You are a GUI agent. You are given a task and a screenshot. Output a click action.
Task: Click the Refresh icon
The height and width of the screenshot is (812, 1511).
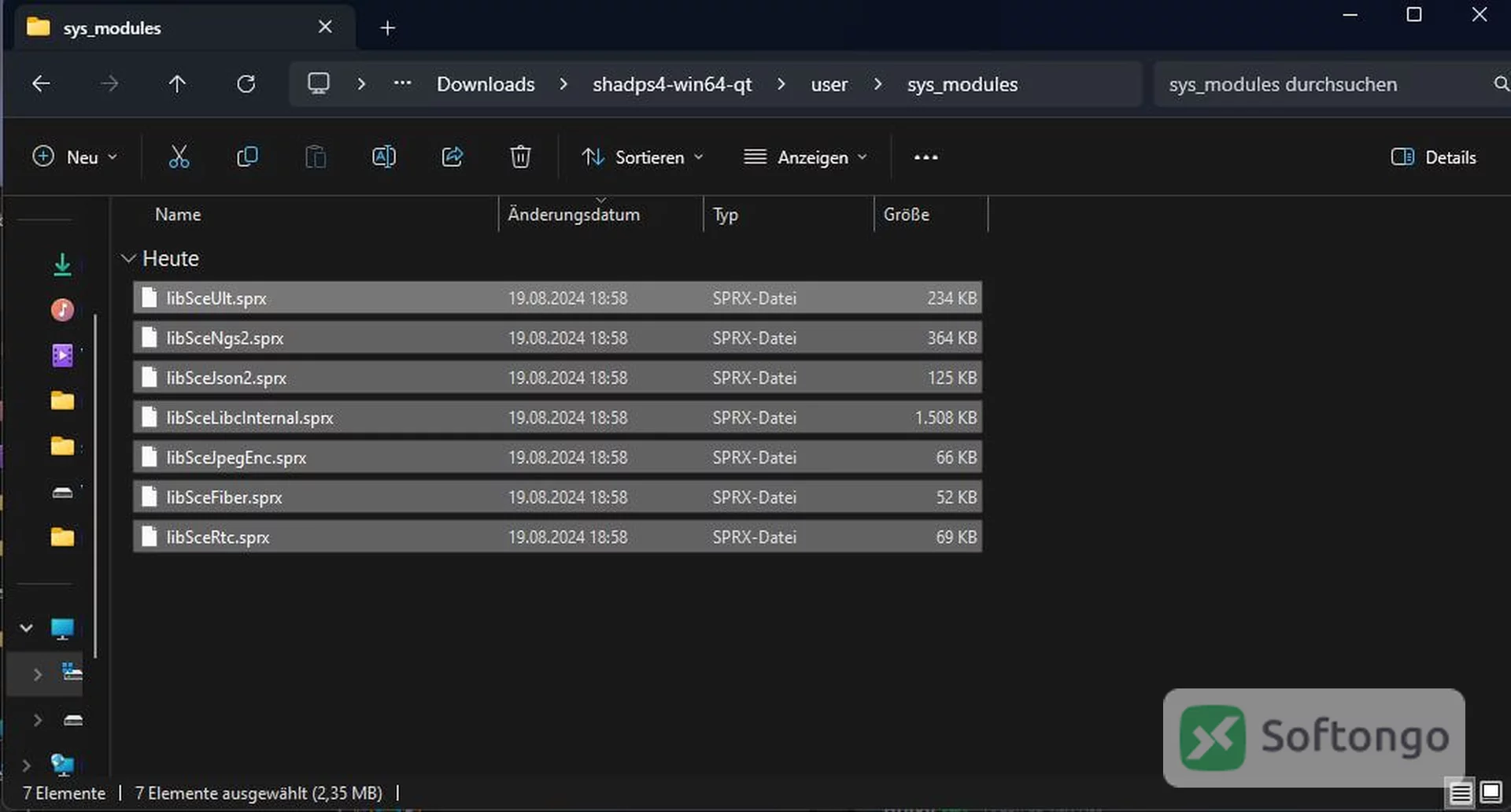click(x=246, y=84)
